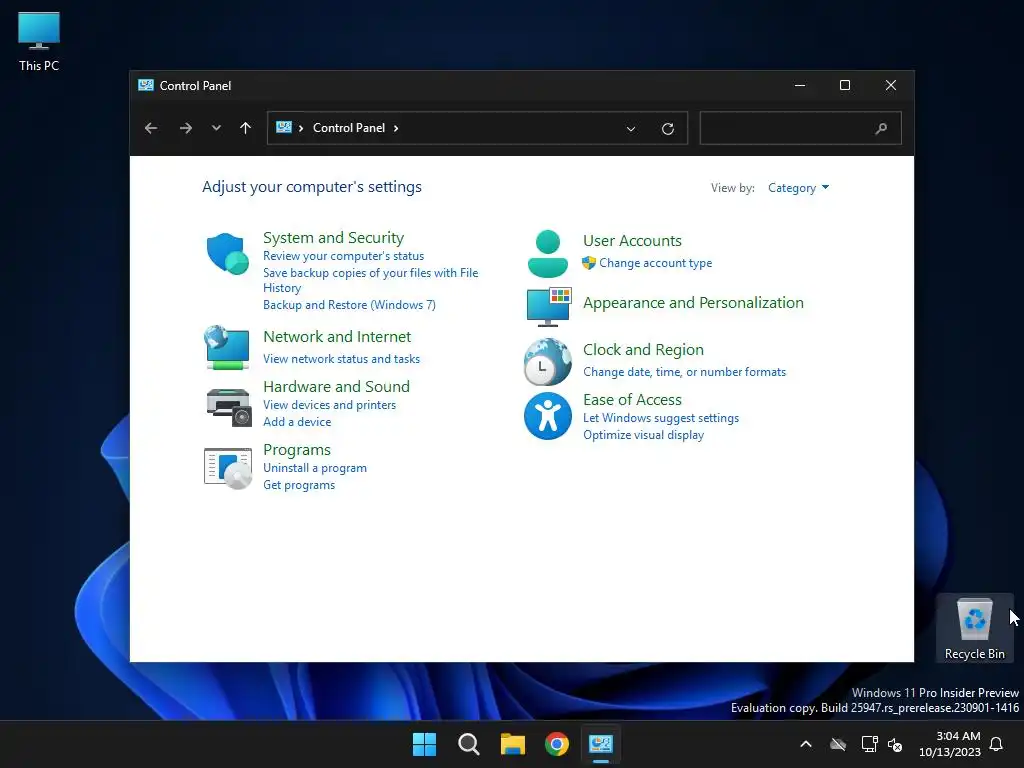The width and height of the screenshot is (1024, 768).
Task: Open the System and Security shield icon
Action: click(x=227, y=253)
